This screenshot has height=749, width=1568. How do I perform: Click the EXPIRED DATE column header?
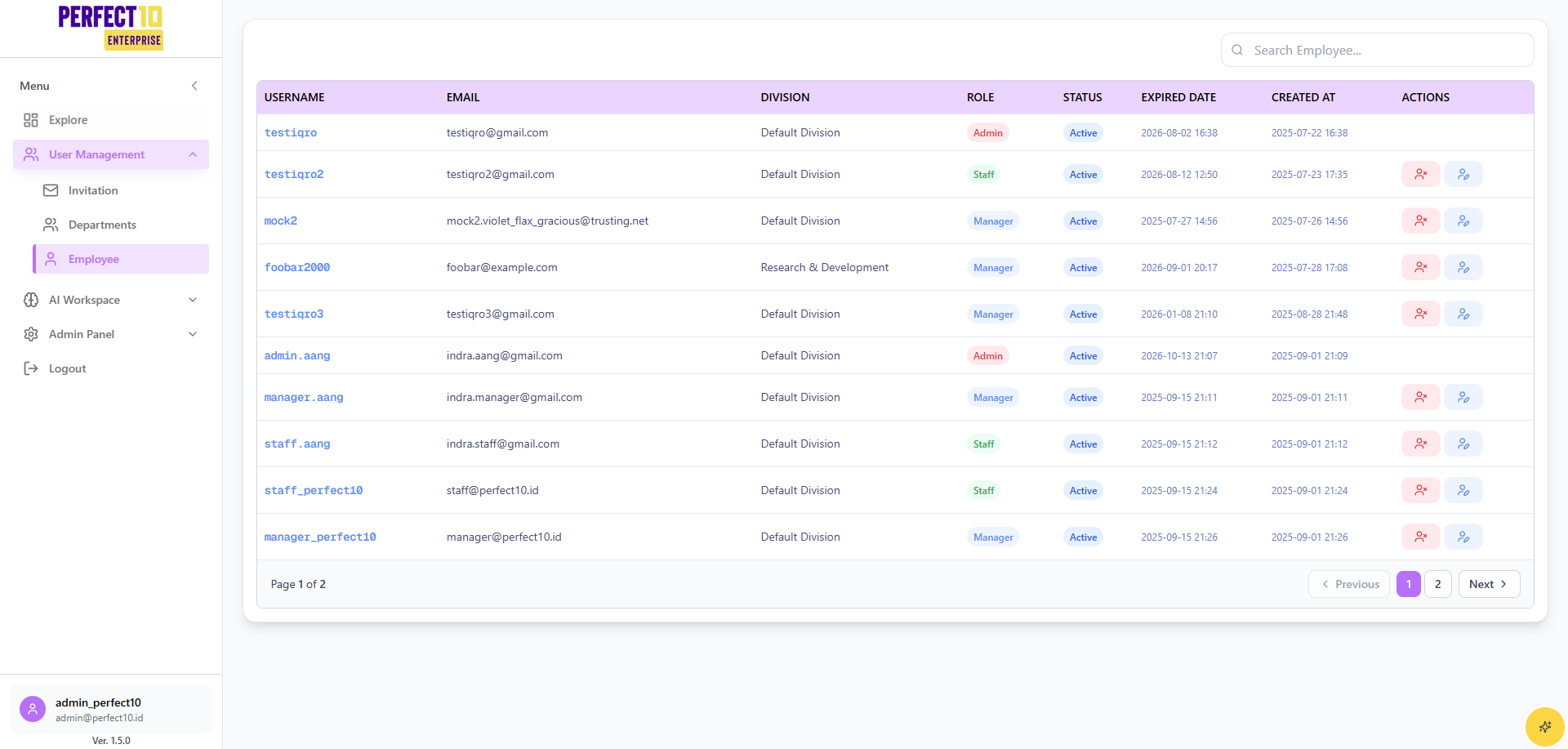(x=1178, y=97)
